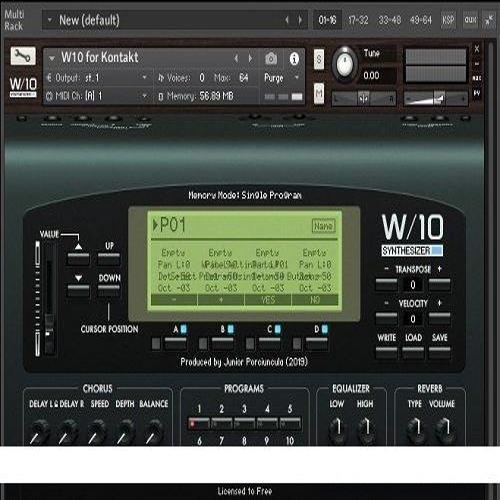This screenshot has width=500, height=500.
Task: Switch to the 33-48 rack page tab
Action: click(389, 20)
